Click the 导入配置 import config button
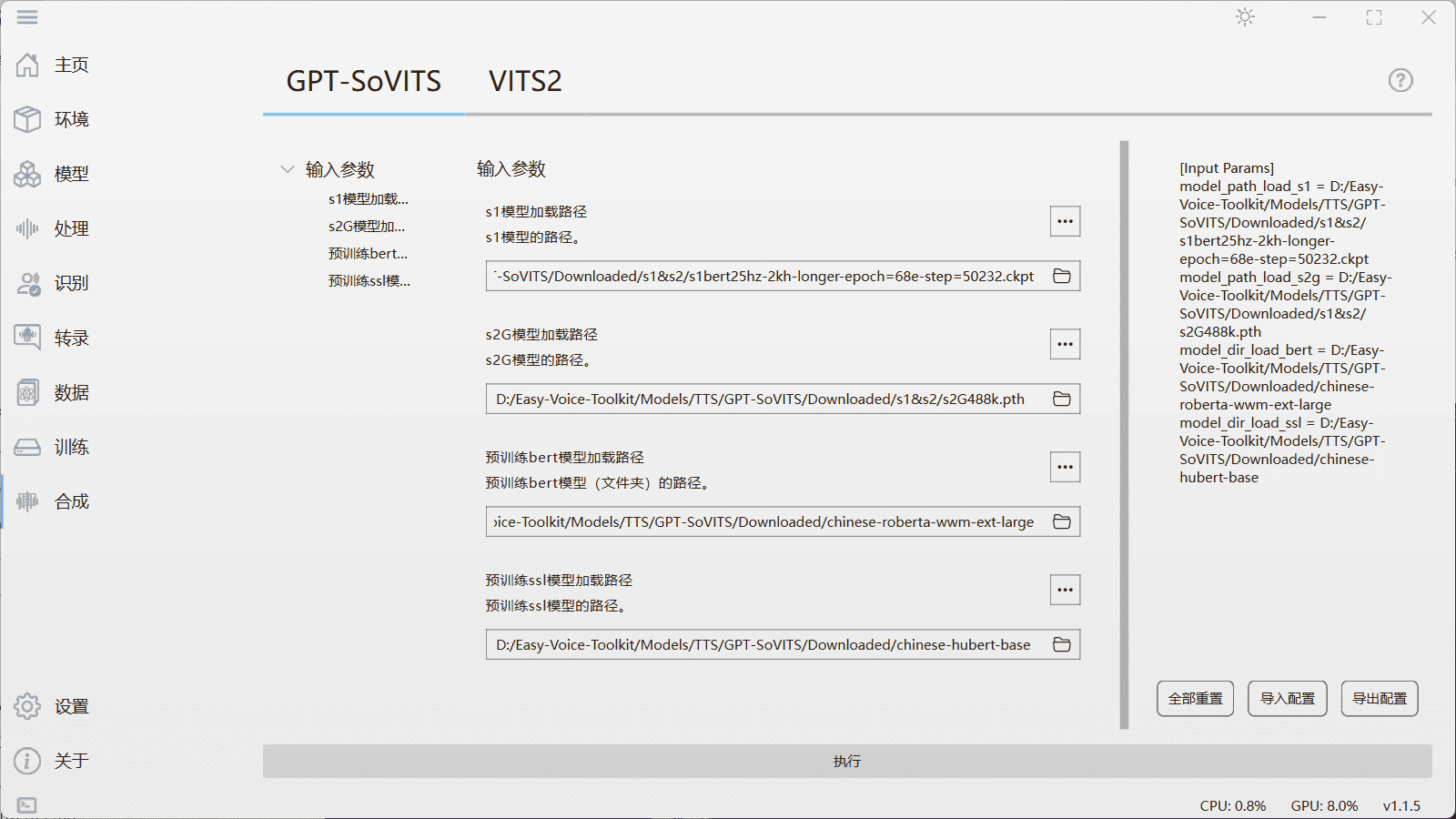This screenshot has height=819, width=1456. coord(1288,699)
